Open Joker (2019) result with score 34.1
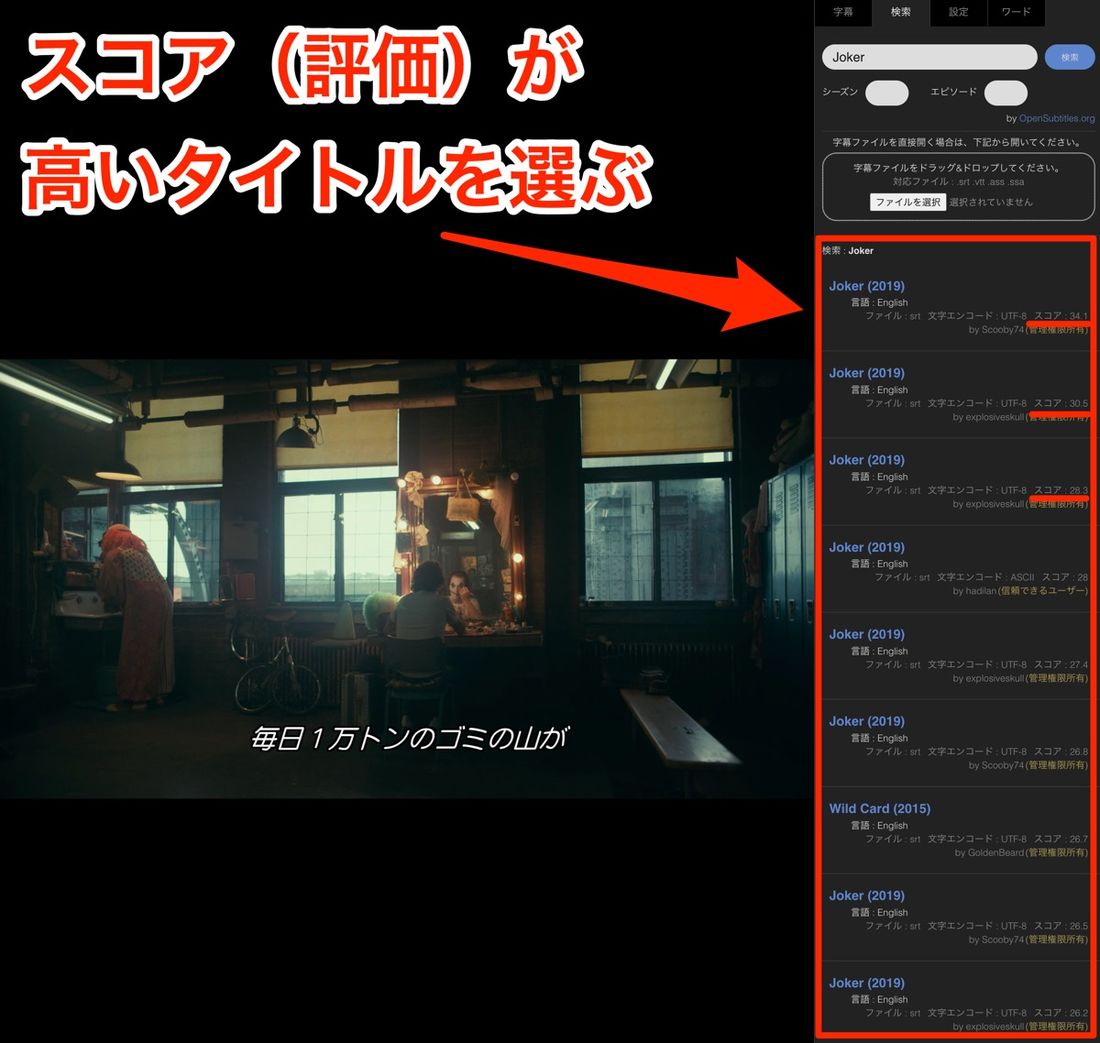 pos(866,285)
